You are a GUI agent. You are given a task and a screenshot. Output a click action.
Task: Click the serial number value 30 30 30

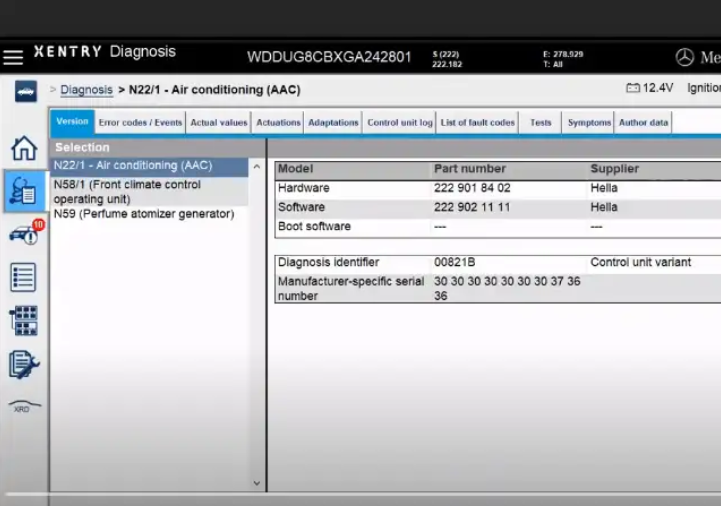tap(507, 288)
